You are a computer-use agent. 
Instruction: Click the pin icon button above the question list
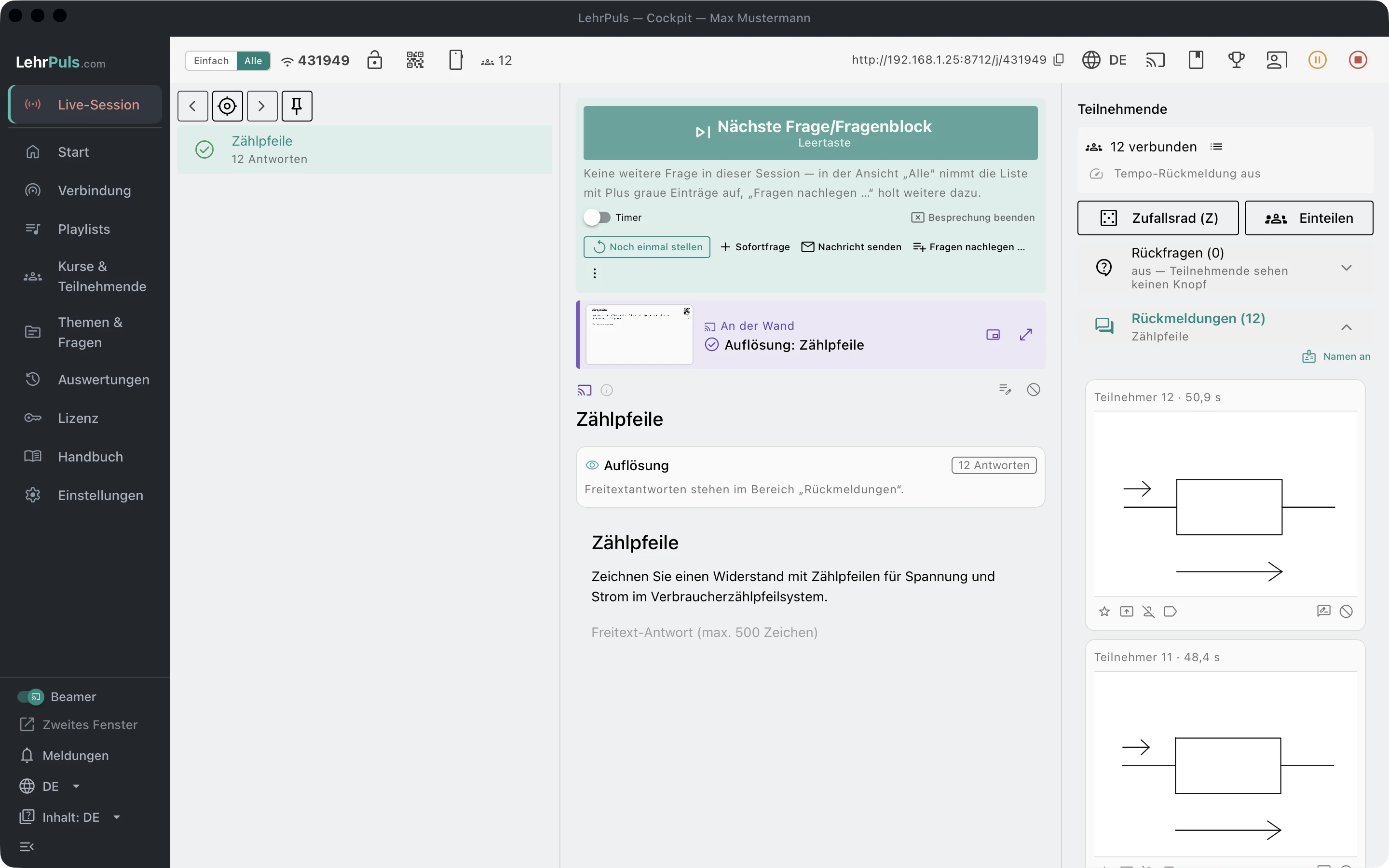click(297, 106)
